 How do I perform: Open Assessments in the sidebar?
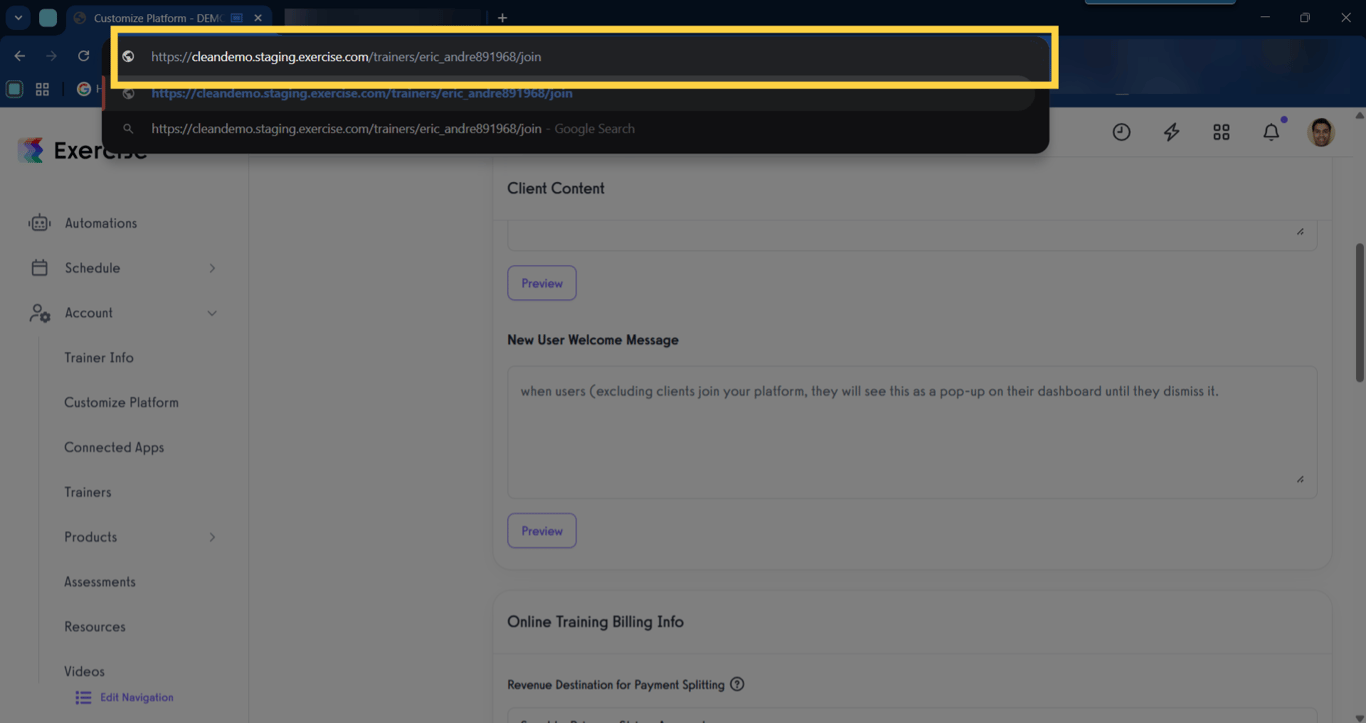[100, 582]
